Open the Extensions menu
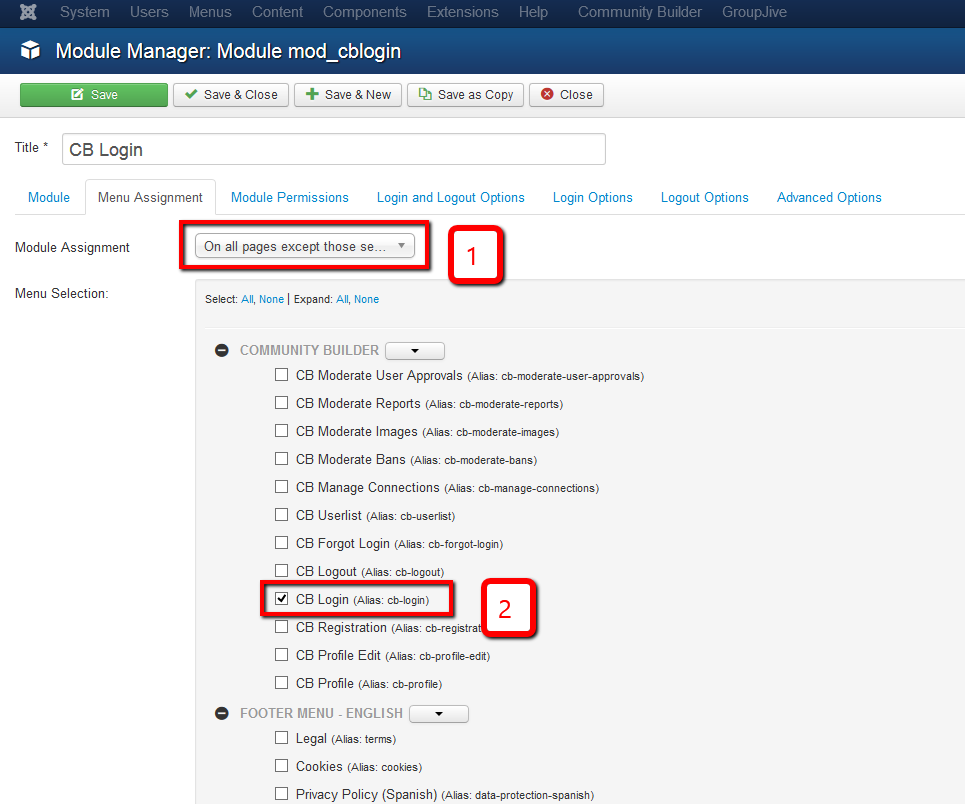 (463, 12)
